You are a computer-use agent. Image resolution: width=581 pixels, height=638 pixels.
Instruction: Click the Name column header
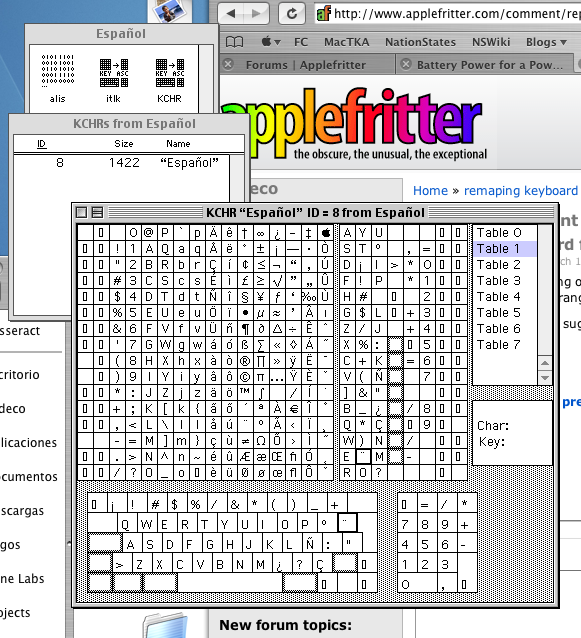coord(178,144)
